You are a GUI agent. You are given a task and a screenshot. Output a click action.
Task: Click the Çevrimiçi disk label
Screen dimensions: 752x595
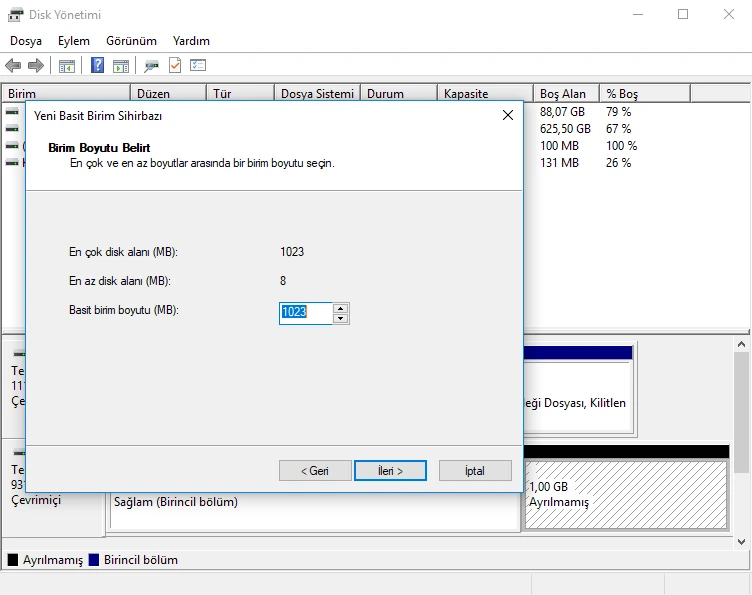click(x=36, y=500)
